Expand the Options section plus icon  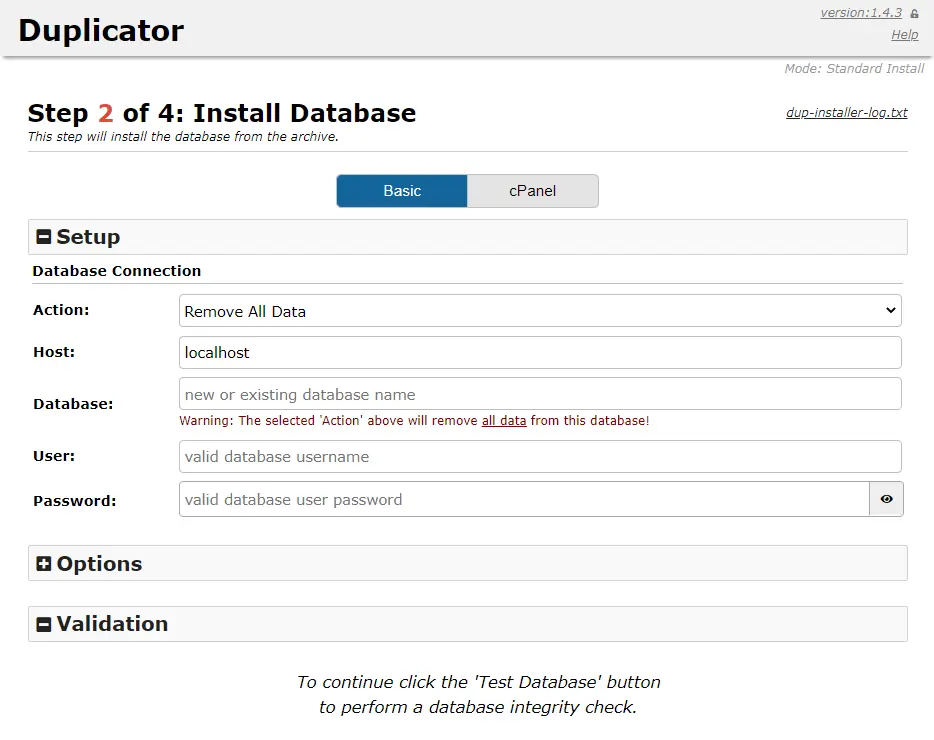click(x=43, y=564)
